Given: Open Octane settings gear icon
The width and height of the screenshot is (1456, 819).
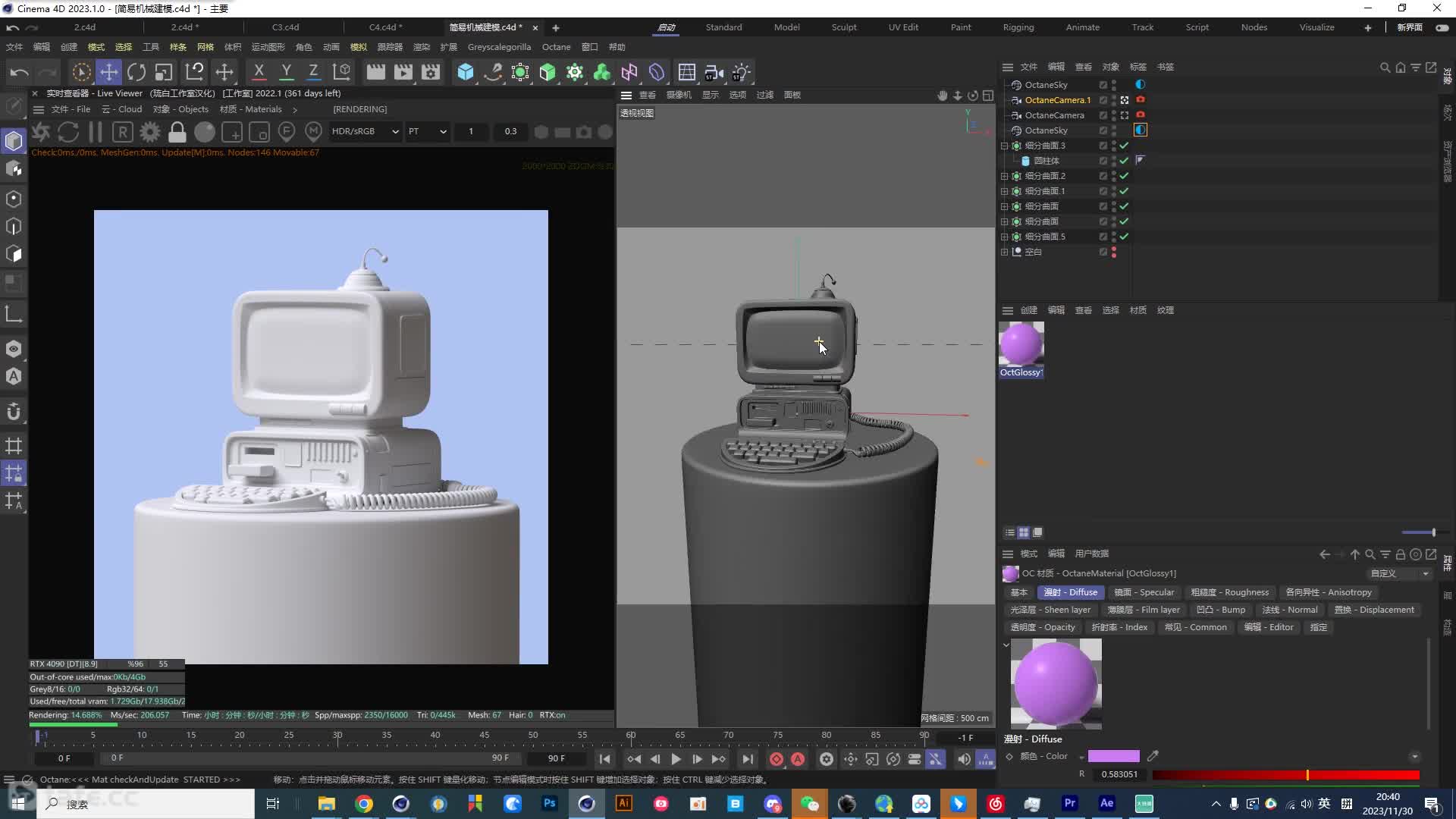Looking at the screenshot, I should 150,132.
